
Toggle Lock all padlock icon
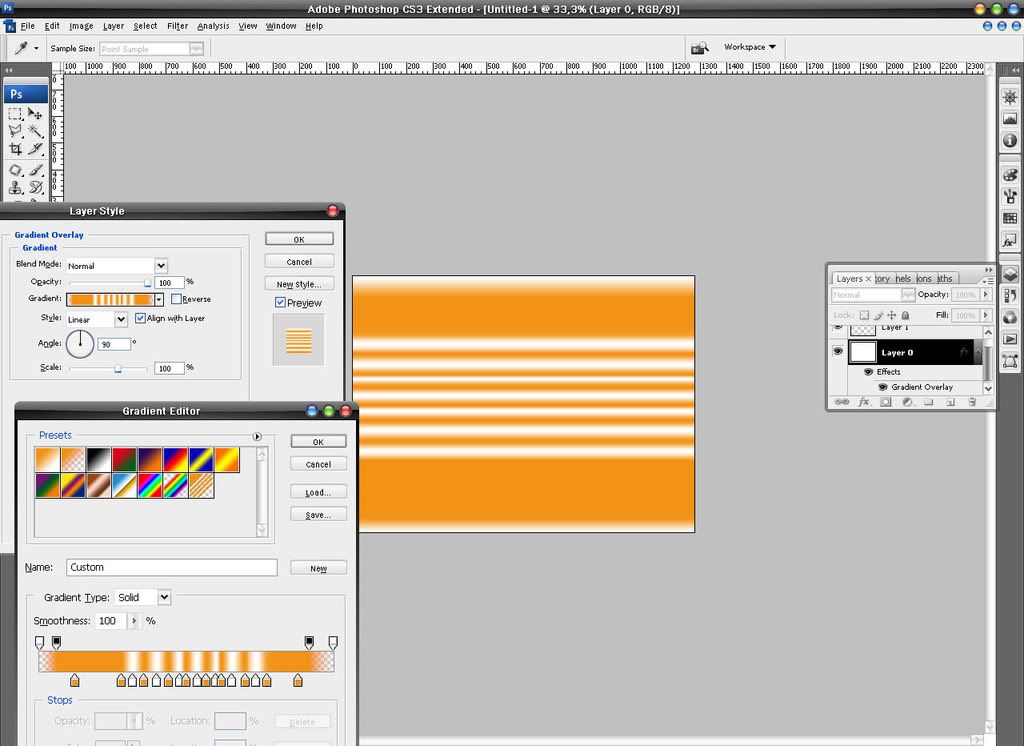(905, 315)
